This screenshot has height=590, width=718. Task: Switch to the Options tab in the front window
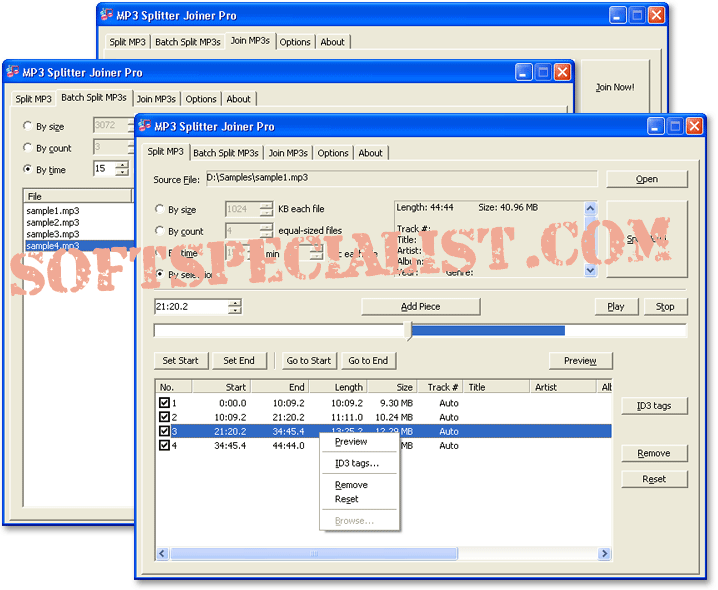click(333, 153)
